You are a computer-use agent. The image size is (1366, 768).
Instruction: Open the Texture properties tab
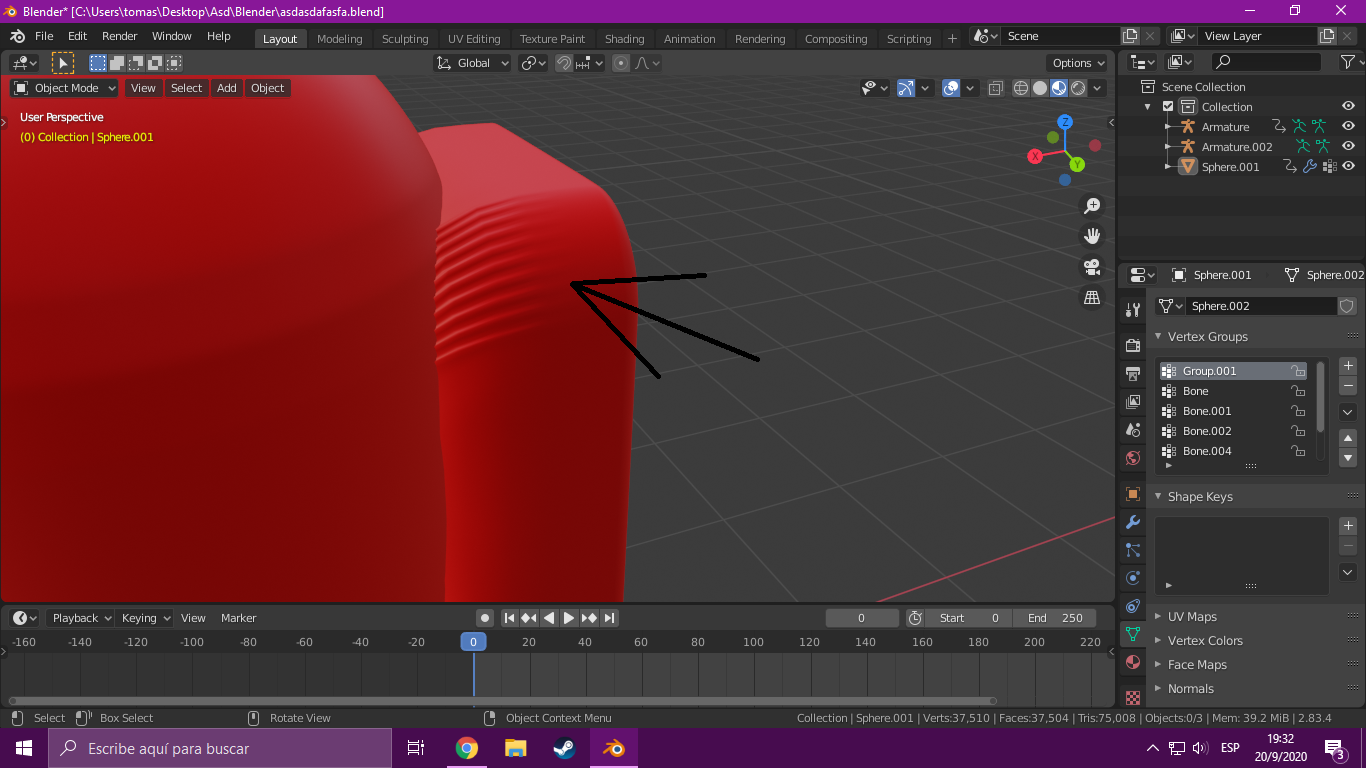pyautogui.click(x=1133, y=697)
